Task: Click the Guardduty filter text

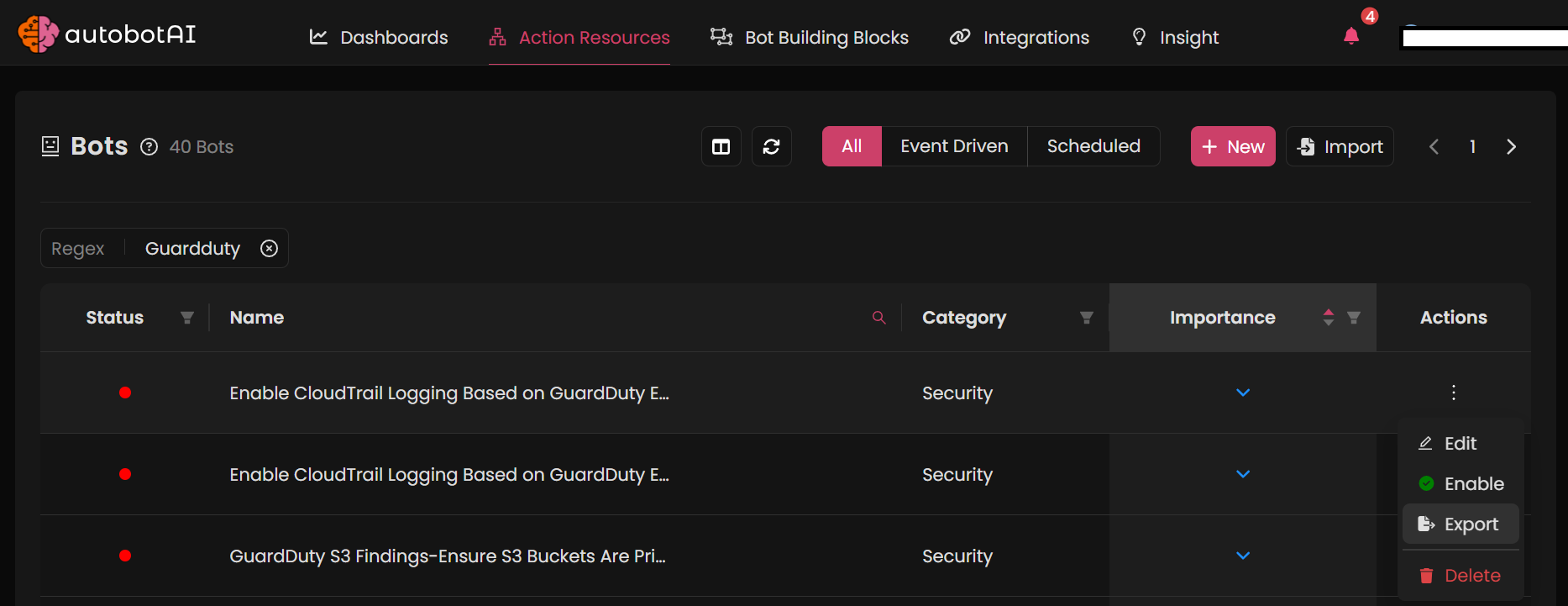Action: [192, 248]
